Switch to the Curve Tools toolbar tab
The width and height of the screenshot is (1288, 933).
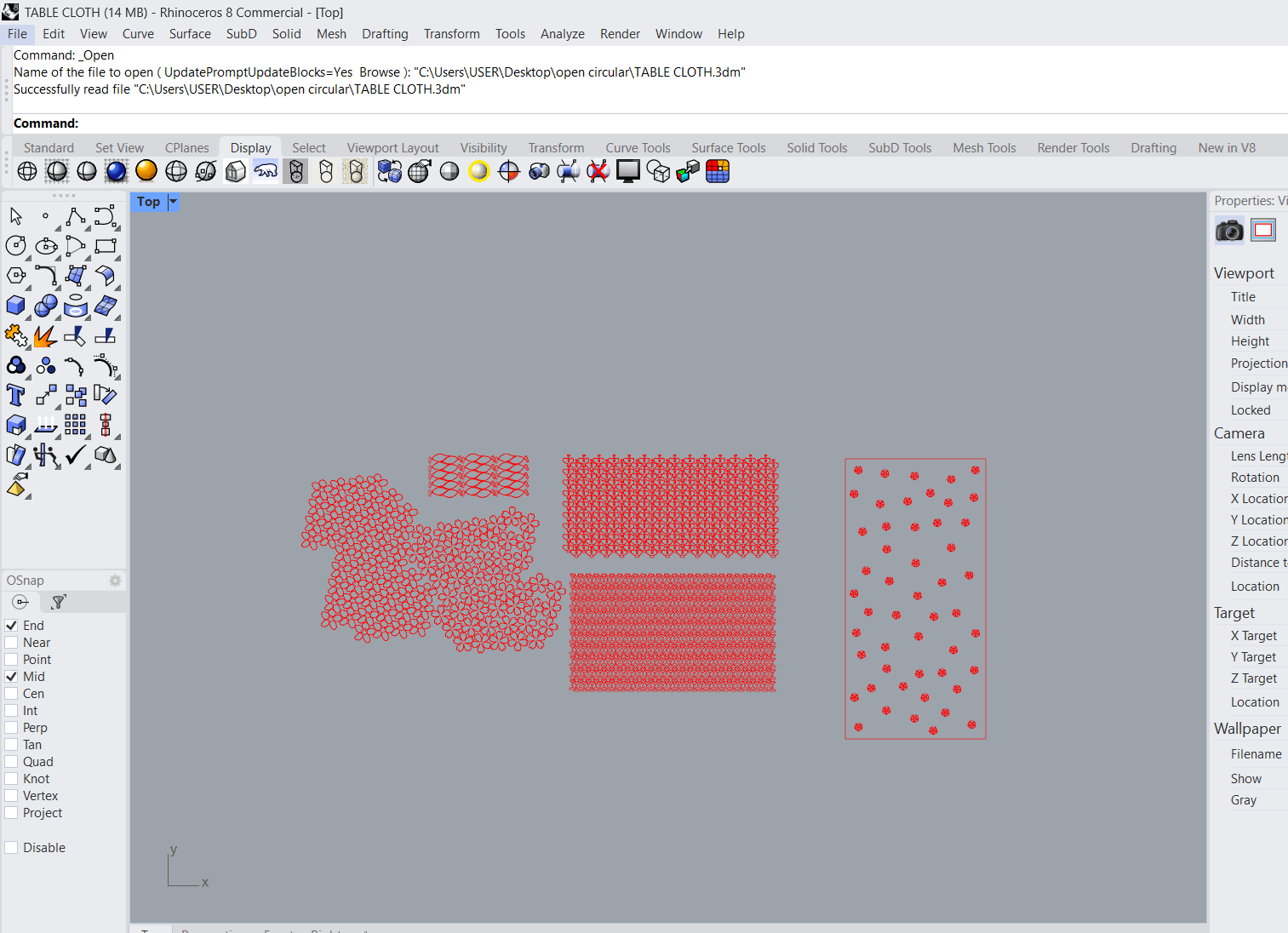[x=638, y=148]
